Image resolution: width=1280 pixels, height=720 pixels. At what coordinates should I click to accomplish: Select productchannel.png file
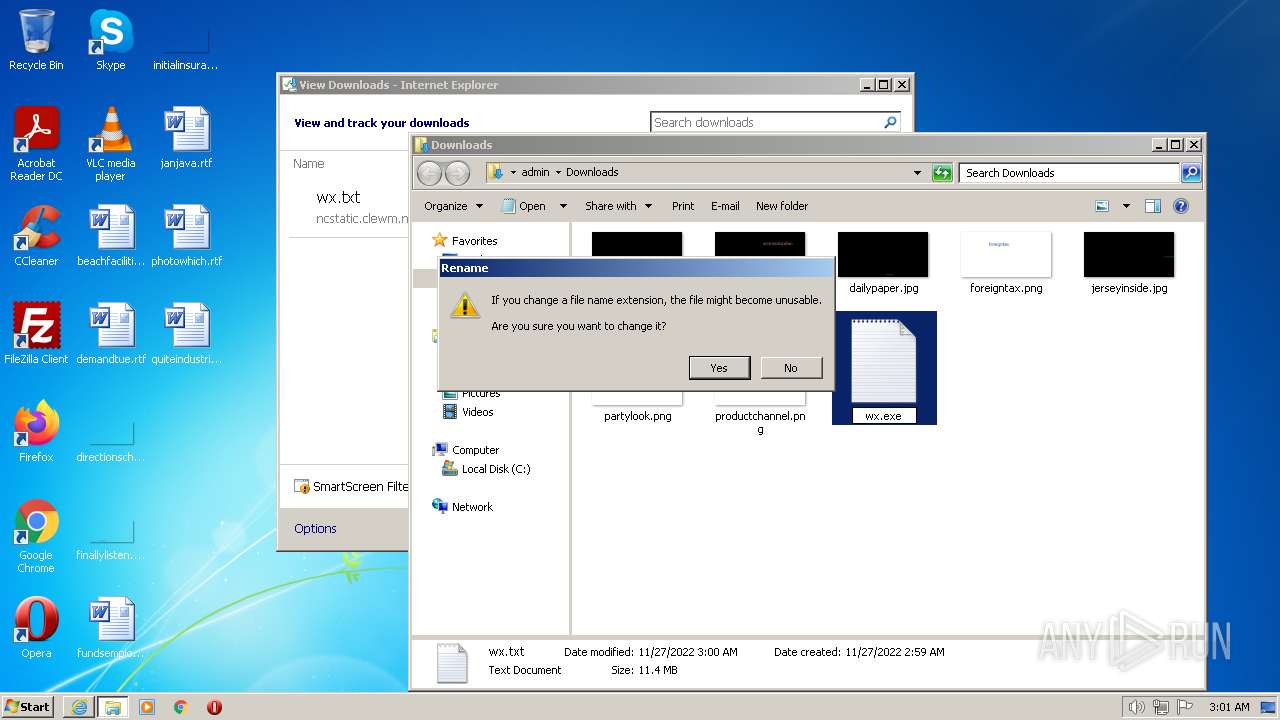tap(760, 422)
